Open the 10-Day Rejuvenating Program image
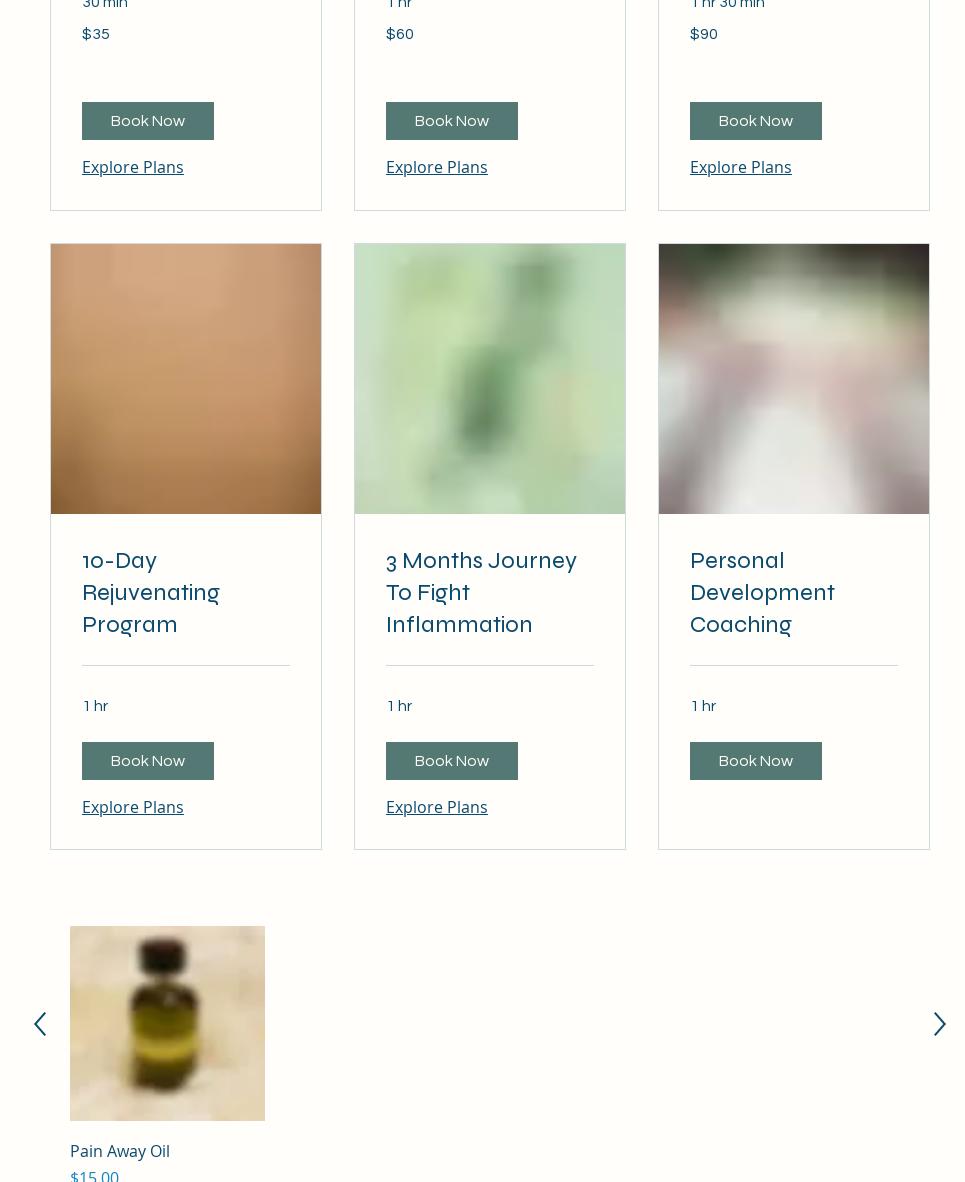This screenshot has width=965, height=1182. [185, 378]
